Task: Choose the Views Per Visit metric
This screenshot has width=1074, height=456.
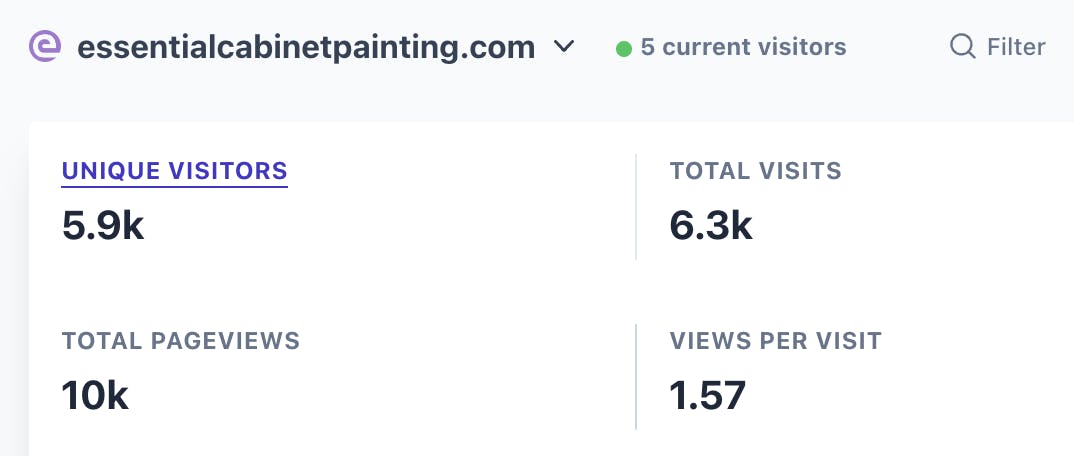Action: (x=775, y=341)
